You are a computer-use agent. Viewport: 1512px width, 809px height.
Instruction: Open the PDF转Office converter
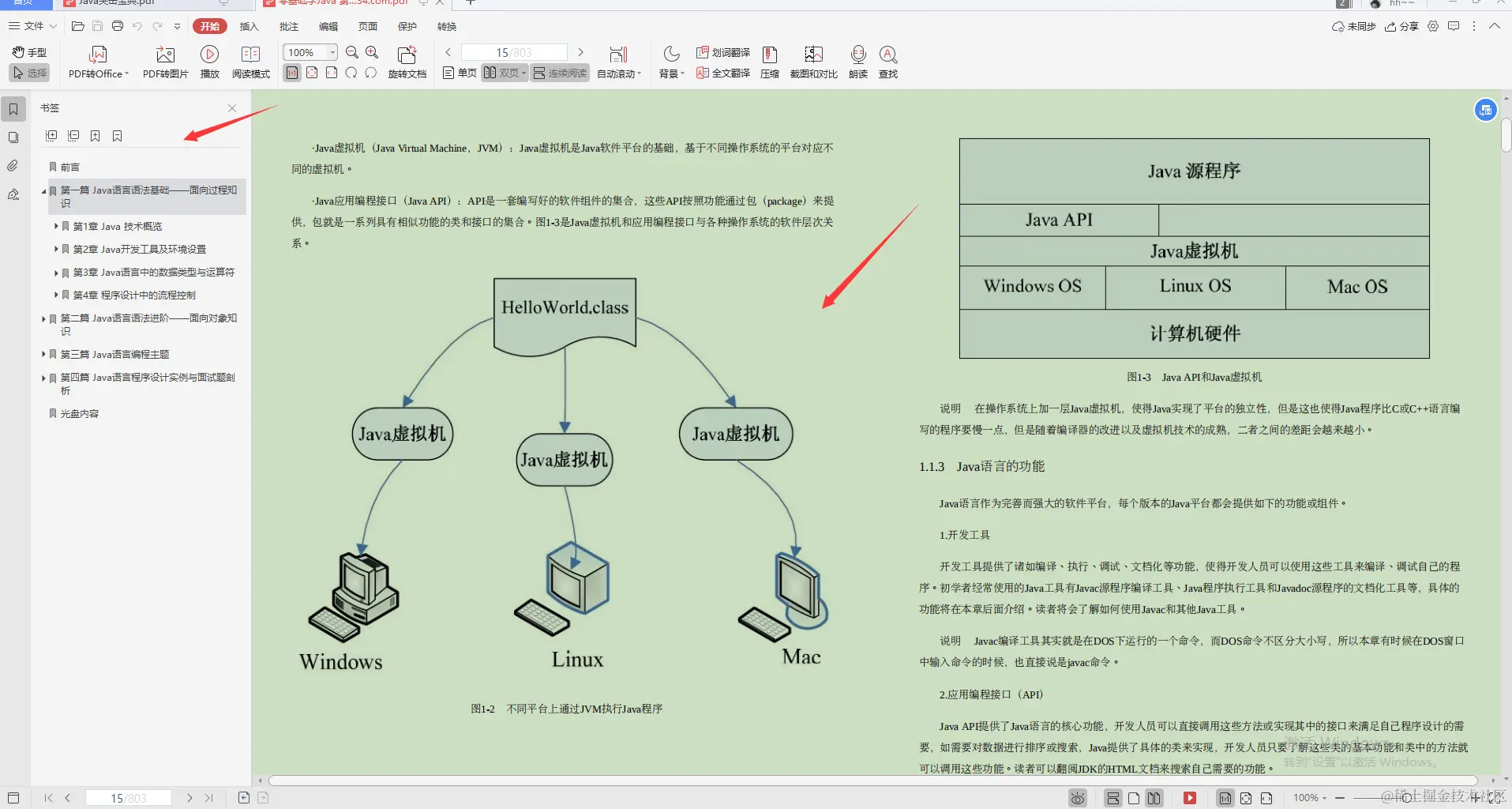click(x=95, y=62)
